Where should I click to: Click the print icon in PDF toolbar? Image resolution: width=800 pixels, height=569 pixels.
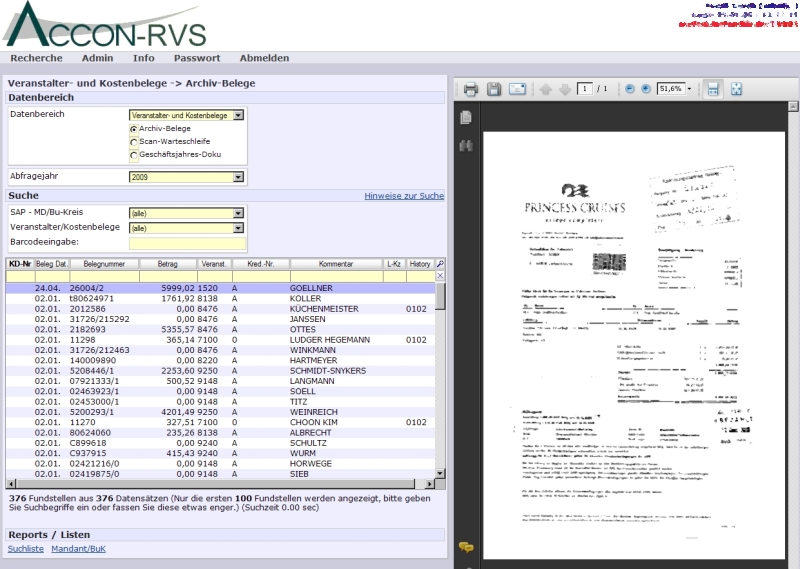click(x=470, y=89)
